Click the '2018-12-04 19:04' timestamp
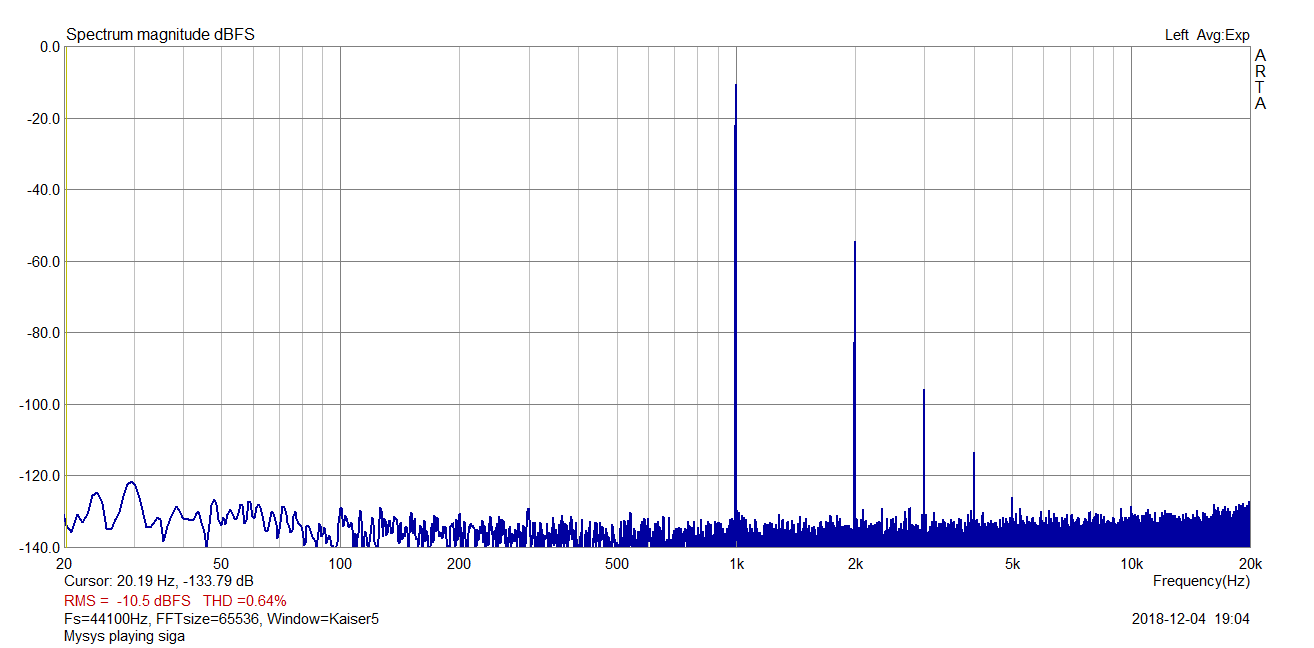Viewport: 1314px width, 648px height. pyautogui.click(x=1190, y=619)
